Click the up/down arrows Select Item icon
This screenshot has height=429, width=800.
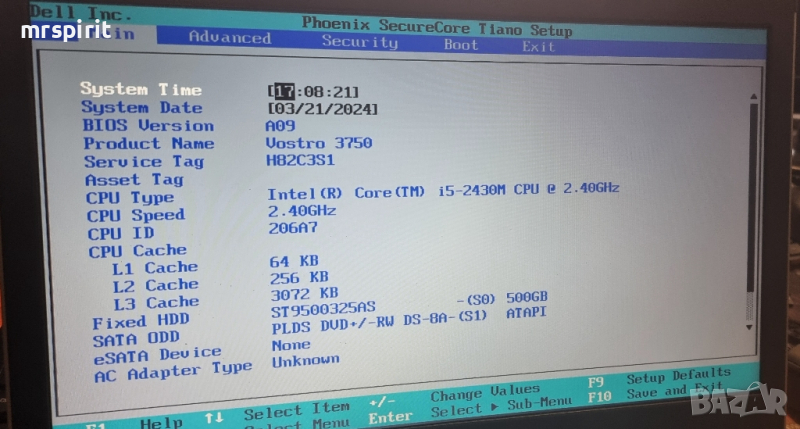pos(214,416)
